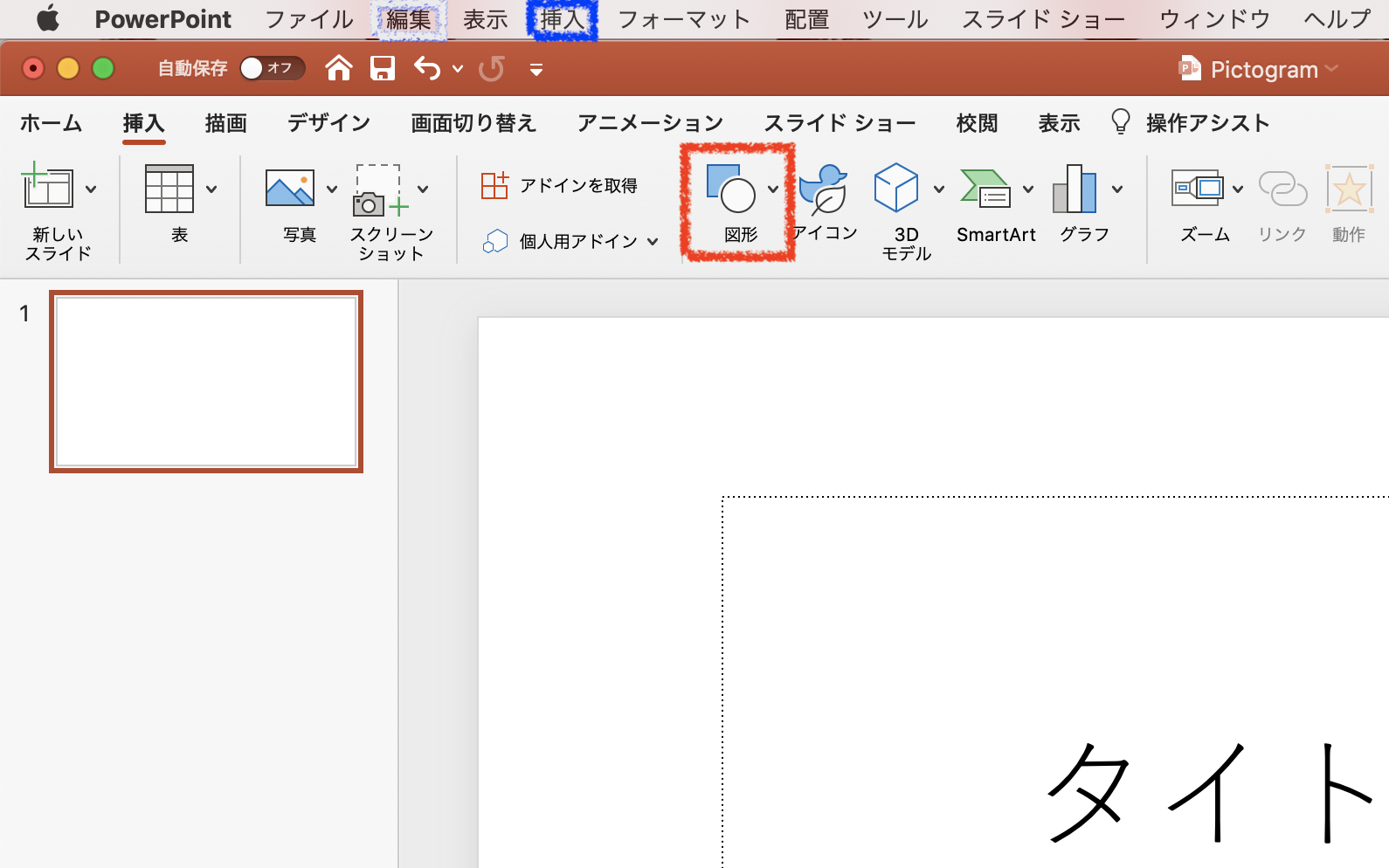Screen dimensions: 1389x868
Task: Switch to the ホーム ribbon tab
Action: click(x=51, y=123)
